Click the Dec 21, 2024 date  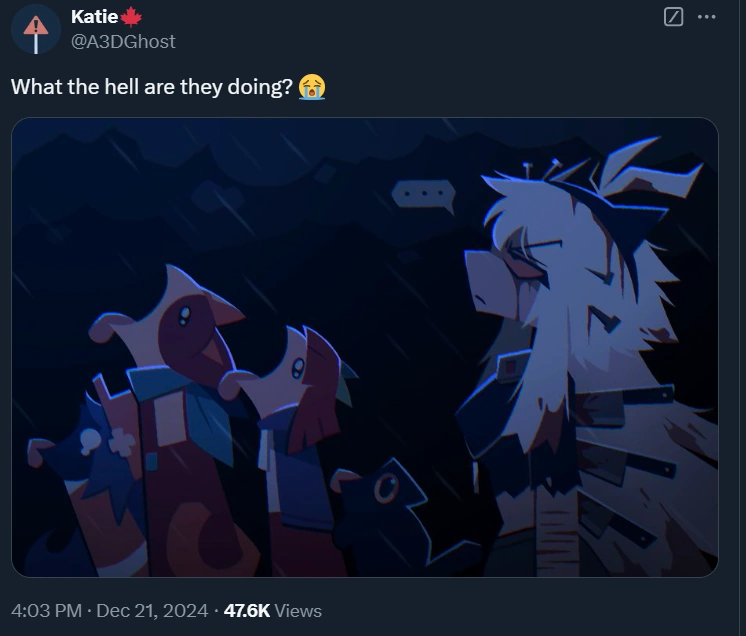(x=152, y=611)
